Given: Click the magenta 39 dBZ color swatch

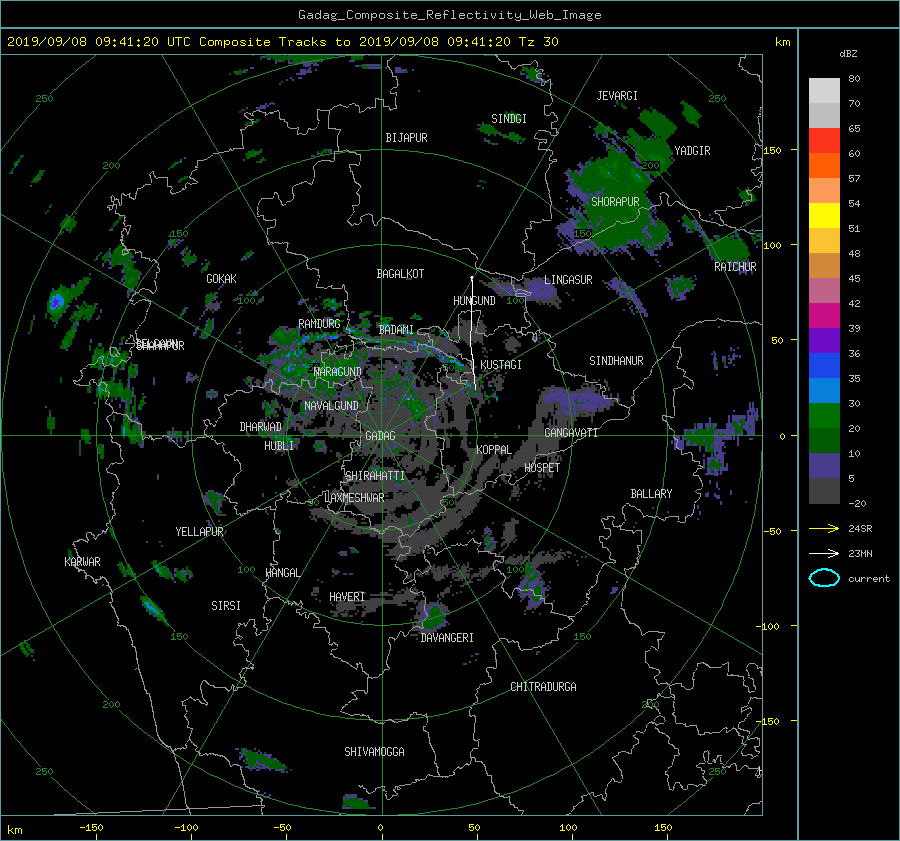Looking at the screenshot, I should click(824, 316).
